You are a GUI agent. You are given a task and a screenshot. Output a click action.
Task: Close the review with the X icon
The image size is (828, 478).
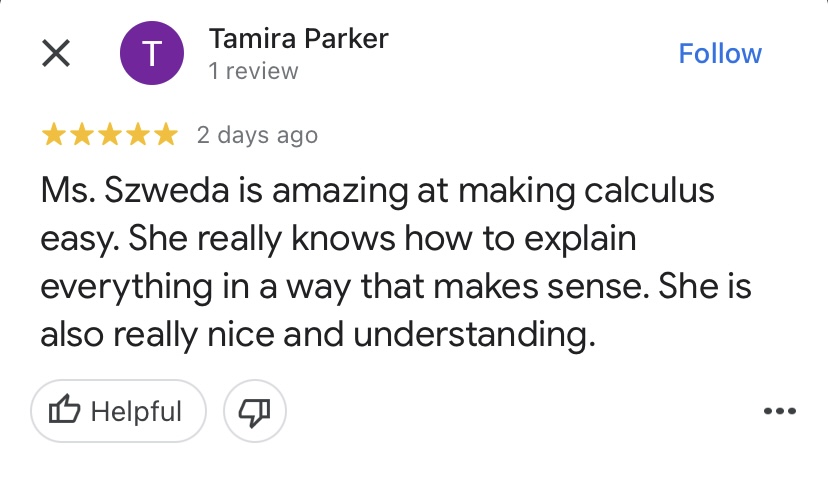[x=56, y=54]
